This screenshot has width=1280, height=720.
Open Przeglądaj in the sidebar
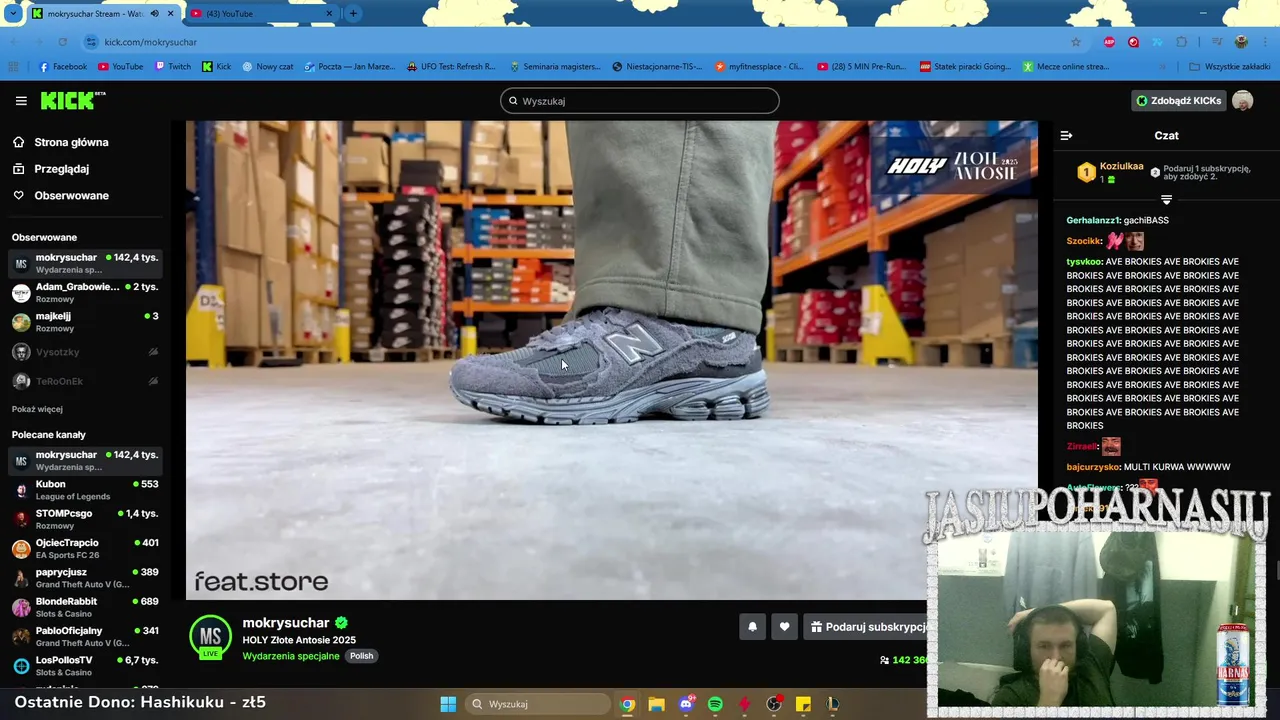(62, 169)
